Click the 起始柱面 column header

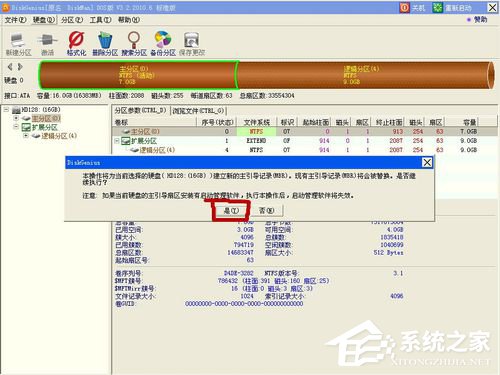315,122
